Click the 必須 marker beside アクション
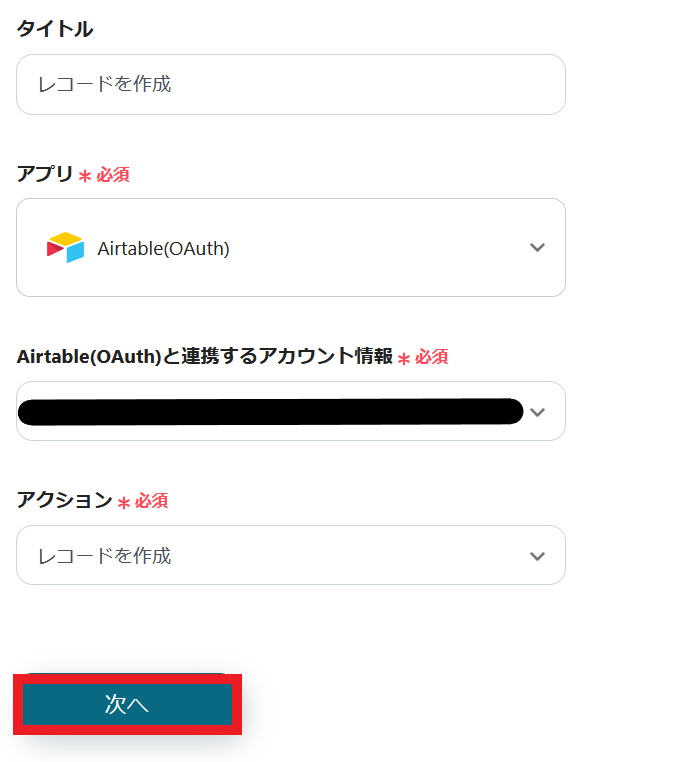Image resolution: width=700 pixels, height=762 pixels. (152, 501)
